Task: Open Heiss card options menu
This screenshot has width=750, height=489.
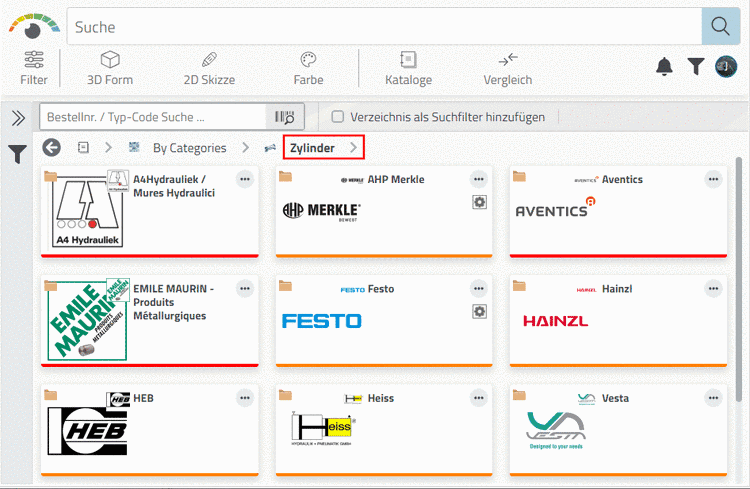Action: coord(479,398)
